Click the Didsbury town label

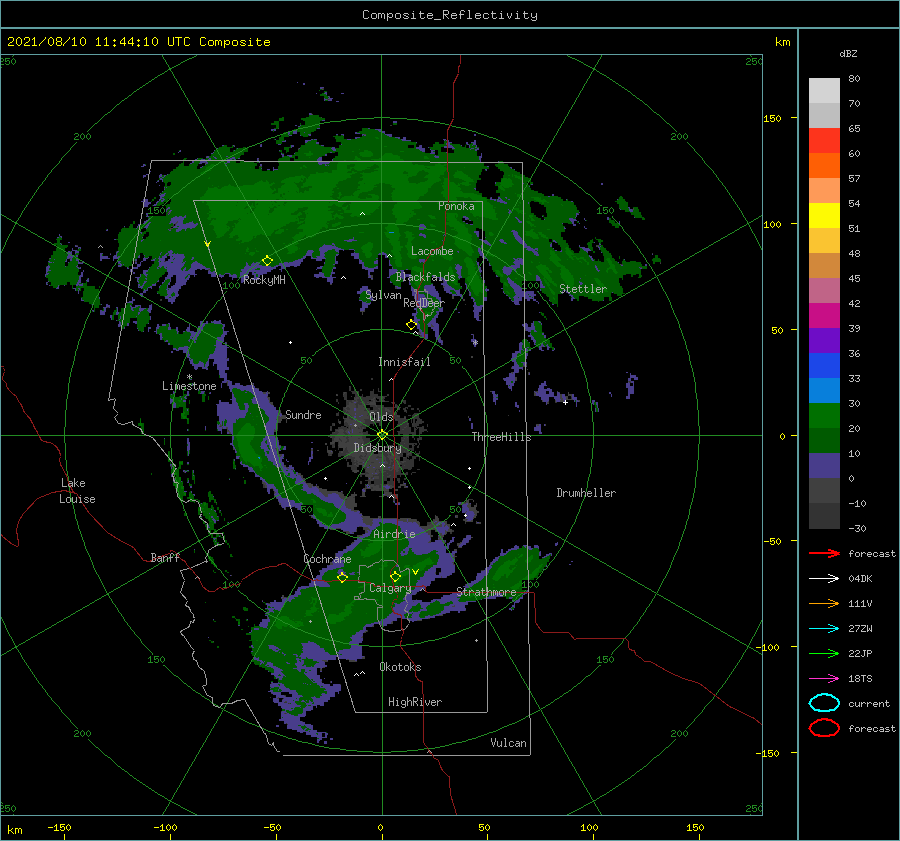pyautogui.click(x=377, y=448)
